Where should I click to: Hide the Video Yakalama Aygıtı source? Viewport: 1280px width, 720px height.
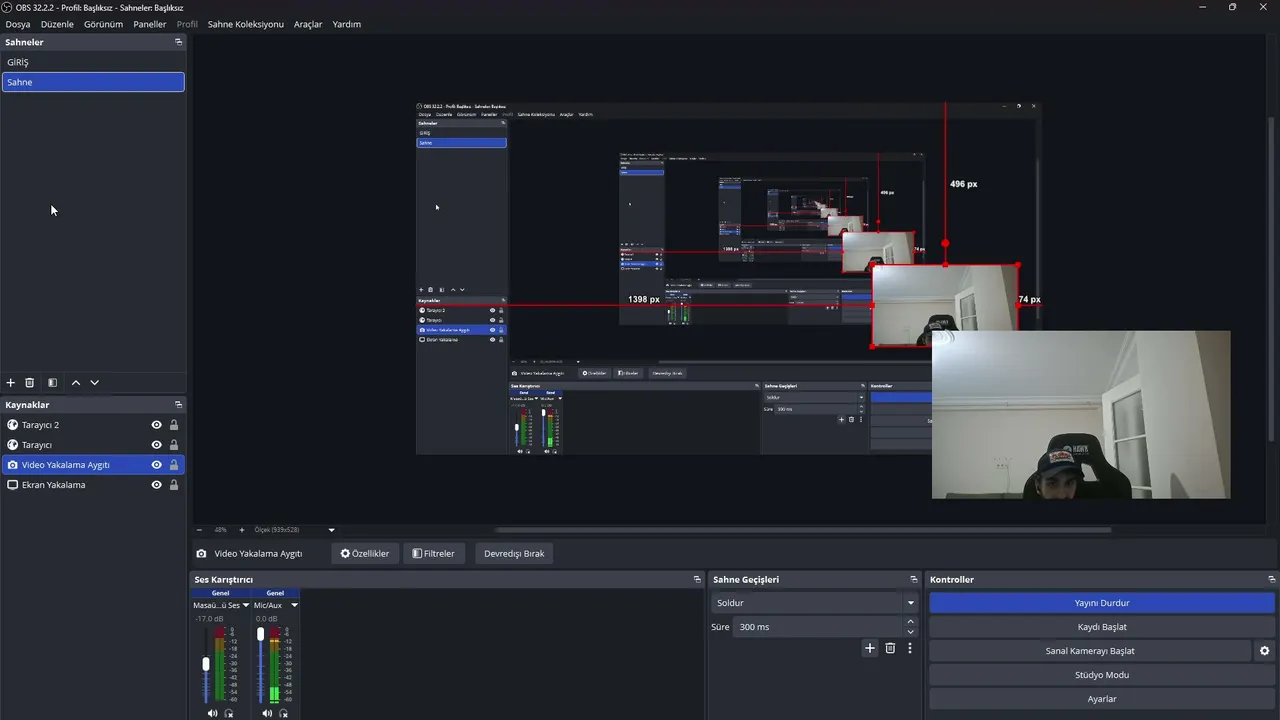pyautogui.click(x=157, y=465)
